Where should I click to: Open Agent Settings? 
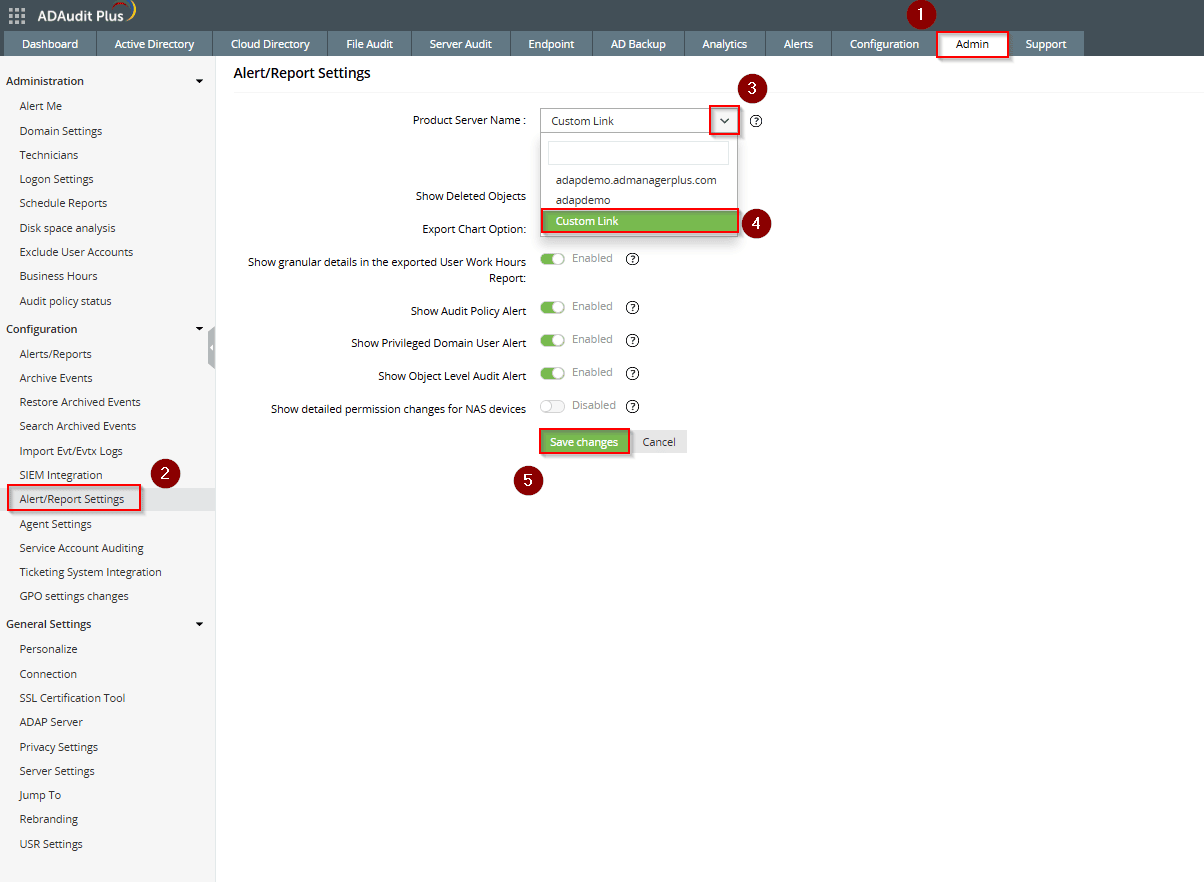(56, 524)
